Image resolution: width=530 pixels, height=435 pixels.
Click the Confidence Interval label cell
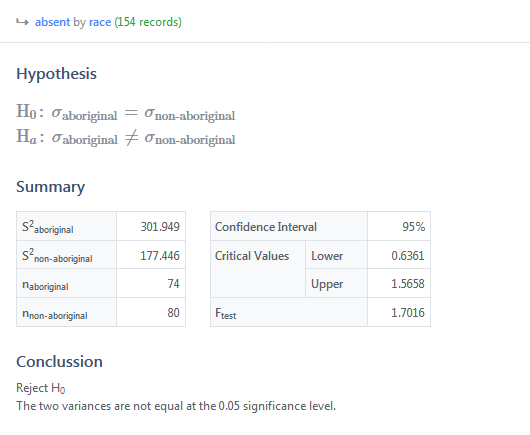tap(289, 226)
